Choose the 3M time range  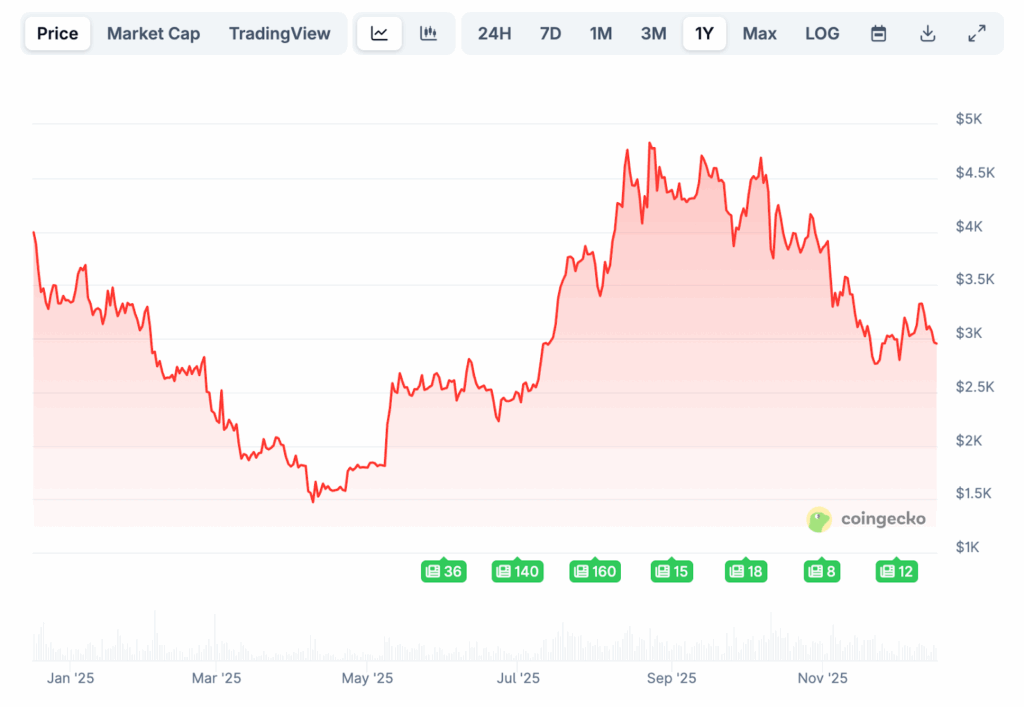[653, 33]
